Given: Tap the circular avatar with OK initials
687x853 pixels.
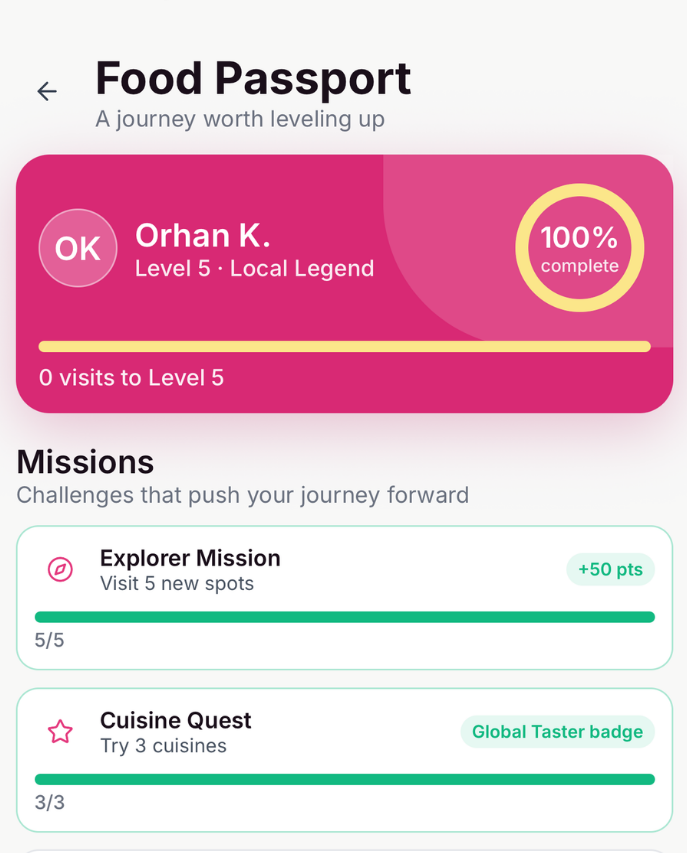Looking at the screenshot, I should pyautogui.click(x=77, y=248).
